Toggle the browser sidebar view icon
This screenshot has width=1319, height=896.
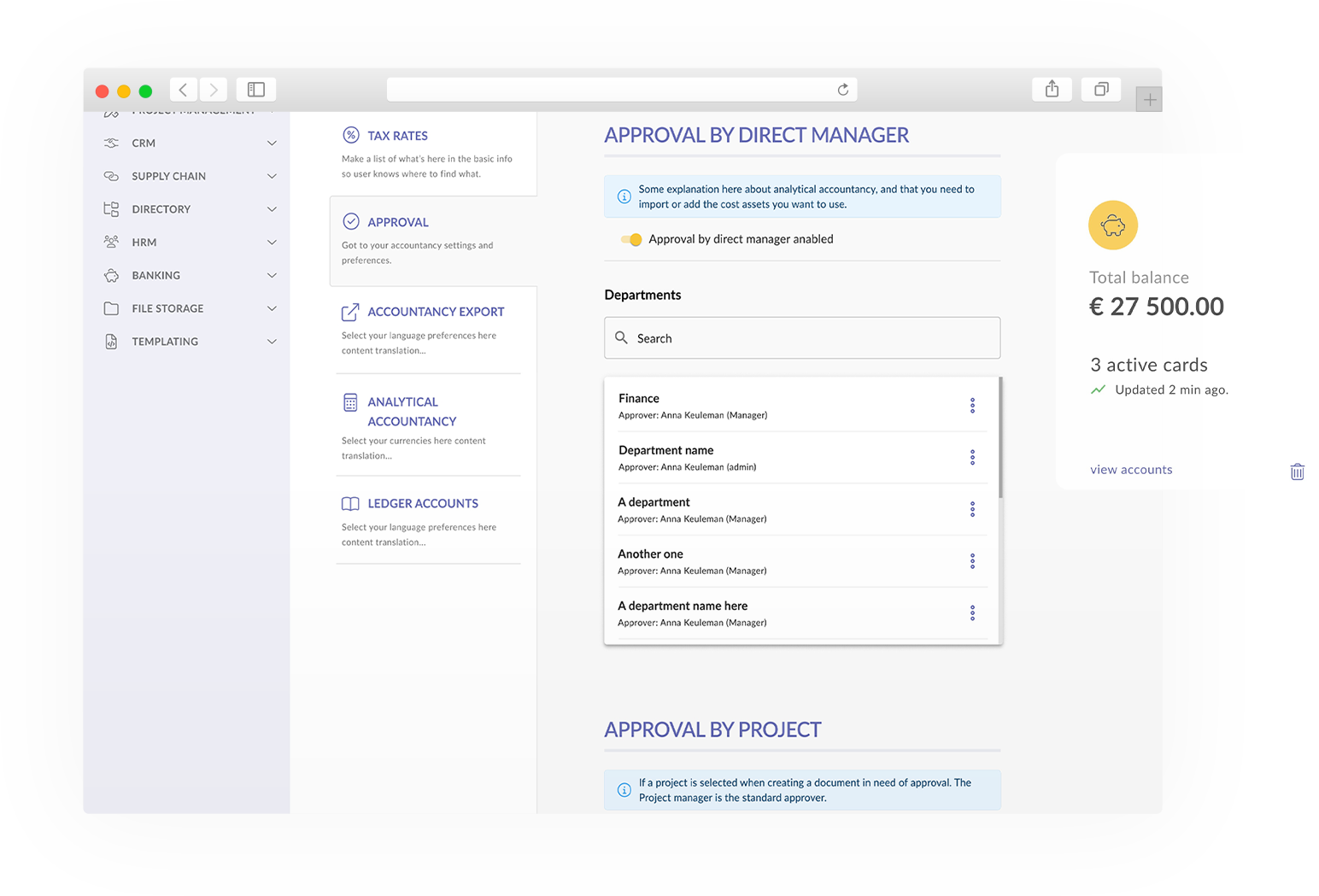255,90
